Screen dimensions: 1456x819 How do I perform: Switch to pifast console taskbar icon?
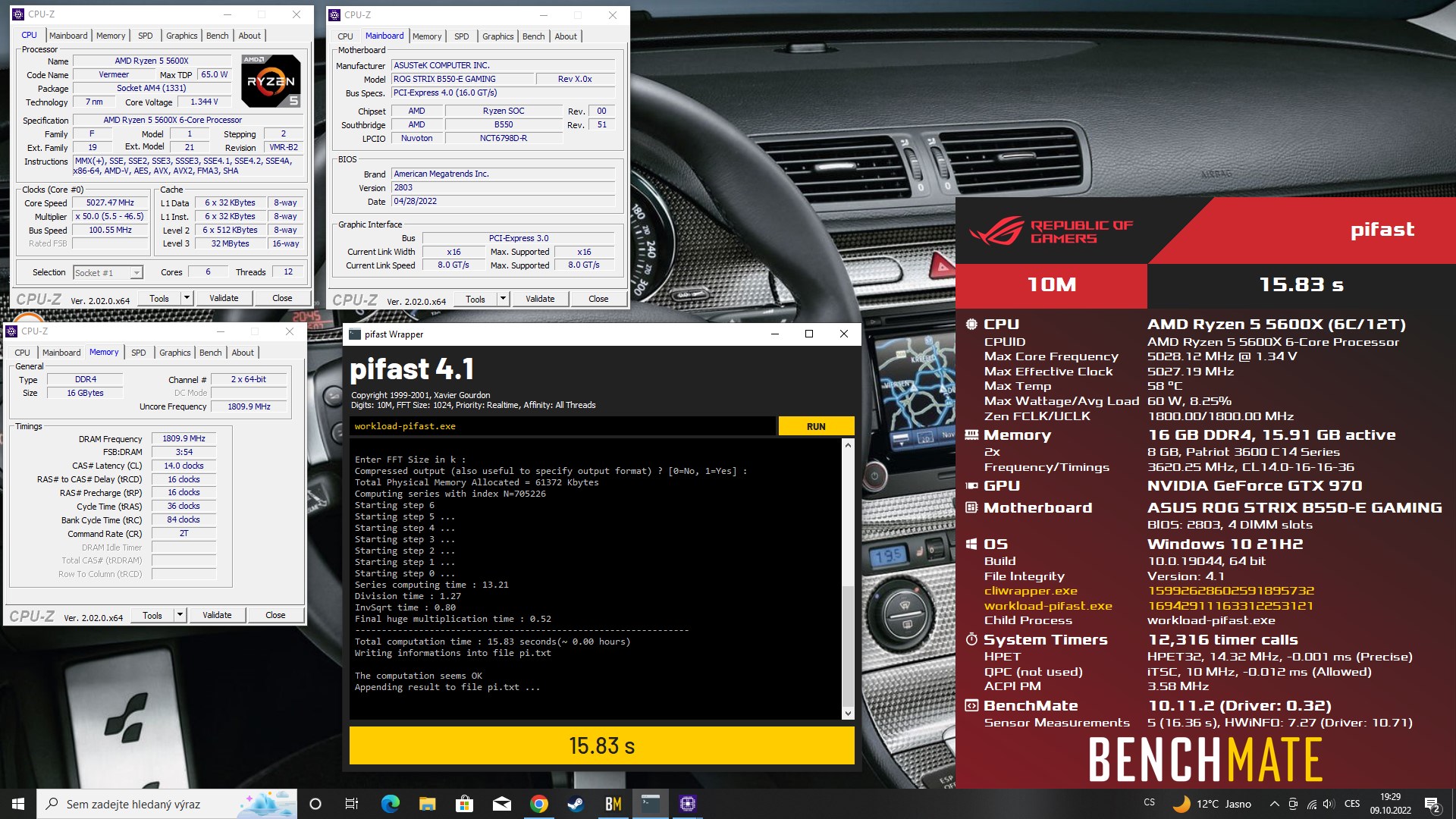click(x=650, y=804)
